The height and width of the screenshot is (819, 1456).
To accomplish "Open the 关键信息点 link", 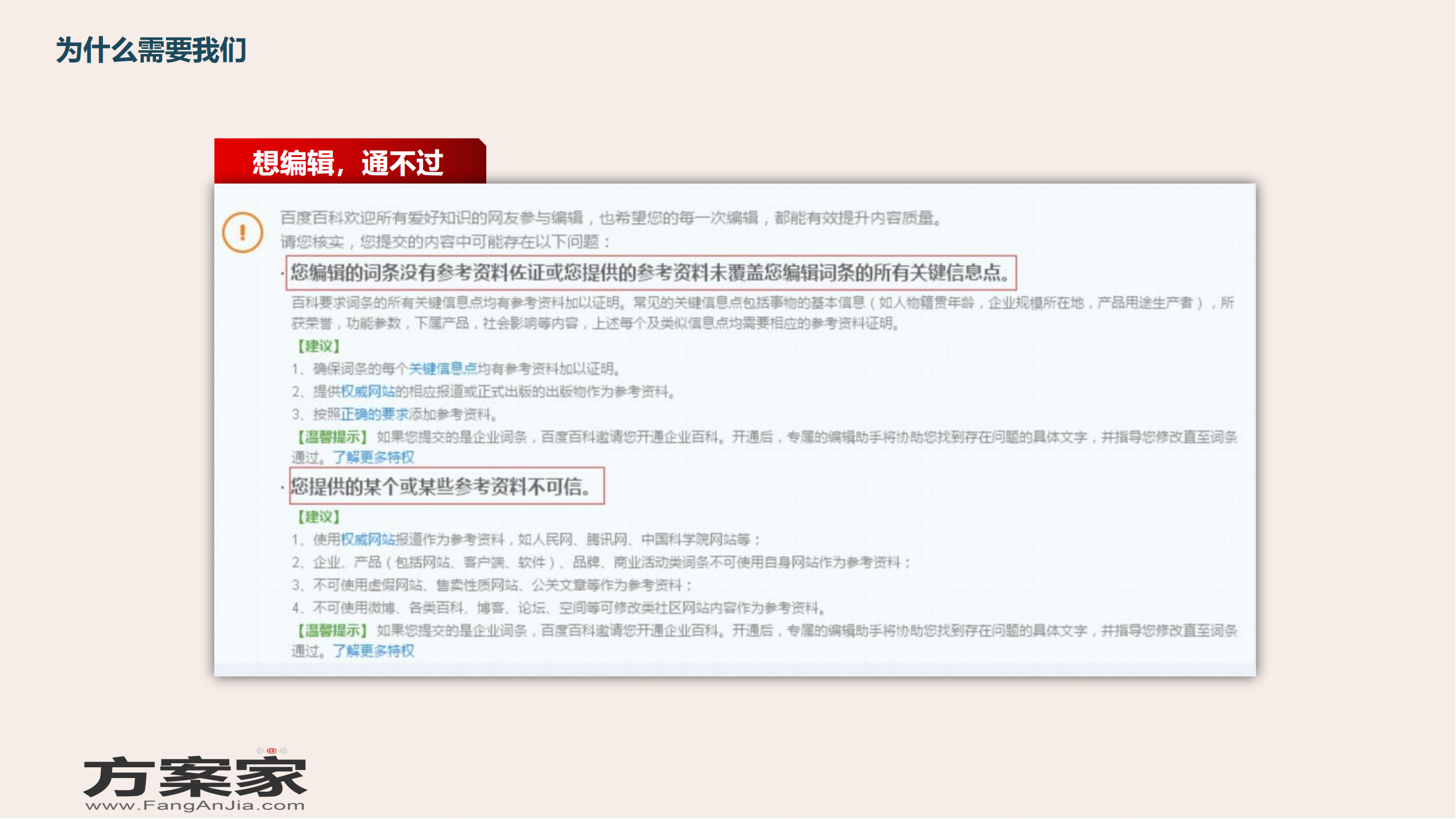I will click(443, 369).
